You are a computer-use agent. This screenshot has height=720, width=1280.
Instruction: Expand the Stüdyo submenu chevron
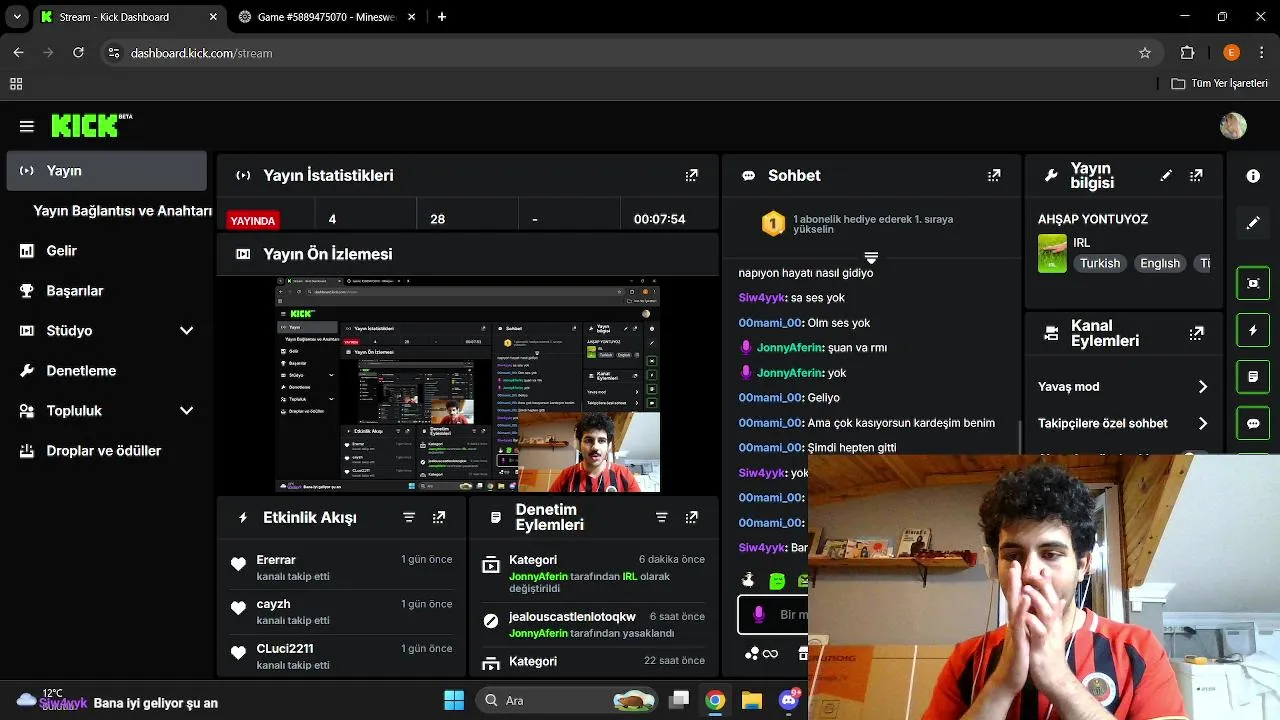coord(186,331)
